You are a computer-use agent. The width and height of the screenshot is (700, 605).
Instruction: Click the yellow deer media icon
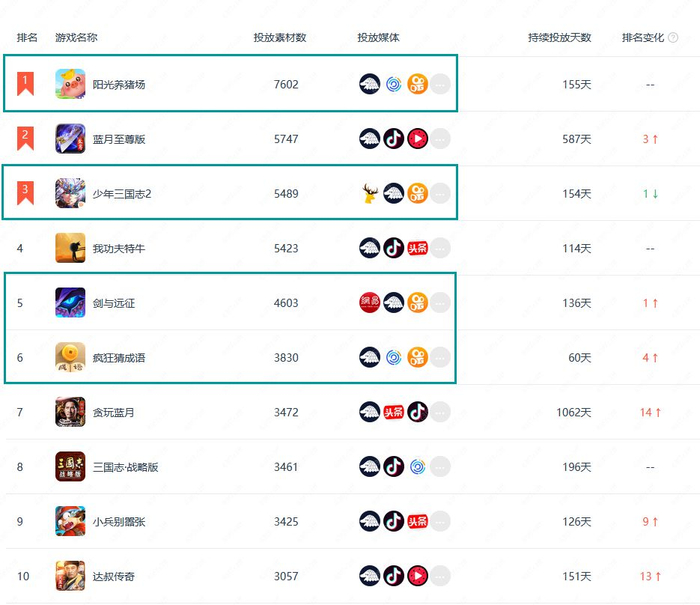[370, 193]
